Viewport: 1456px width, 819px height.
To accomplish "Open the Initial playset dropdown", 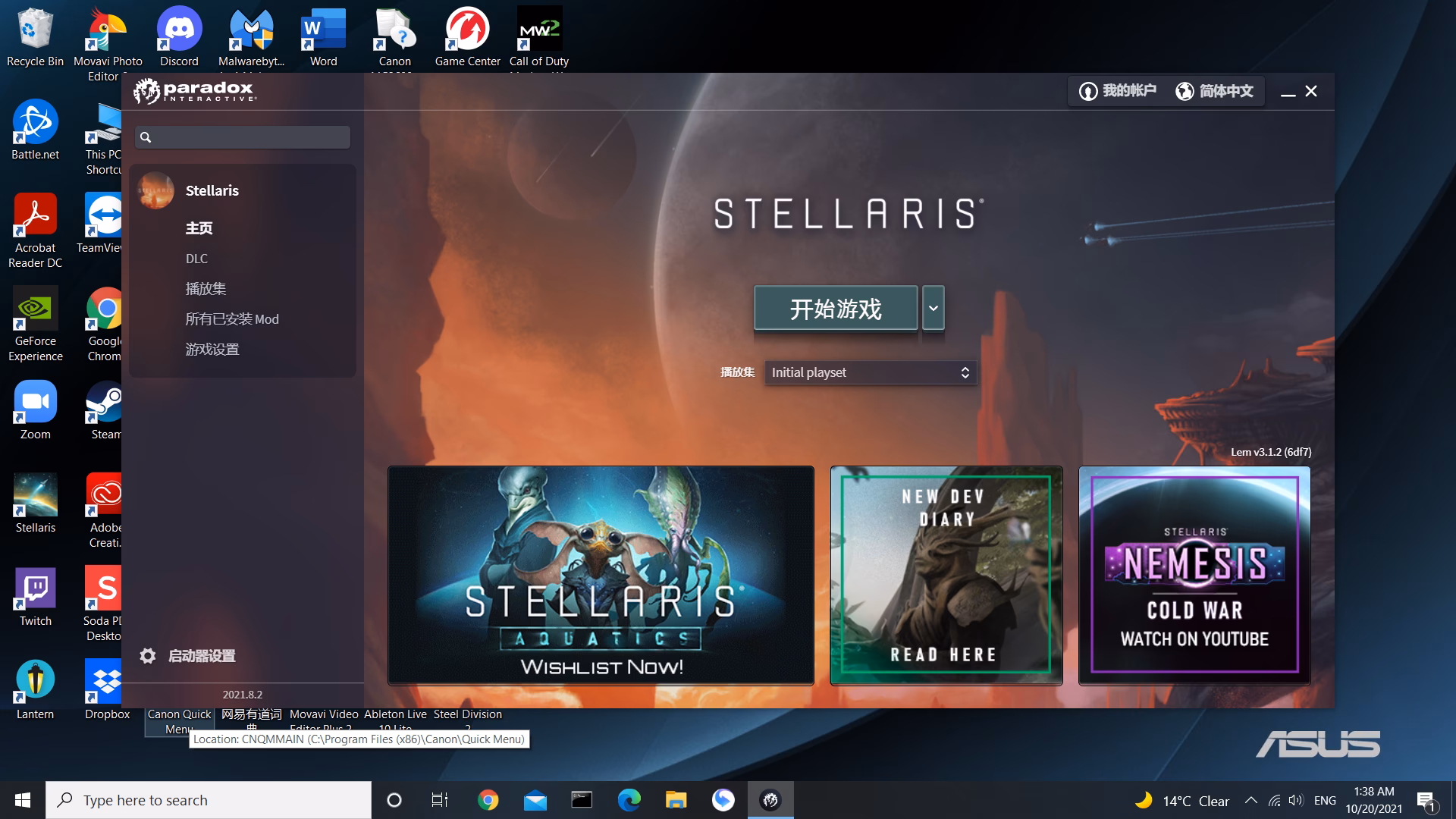I will click(x=871, y=372).
